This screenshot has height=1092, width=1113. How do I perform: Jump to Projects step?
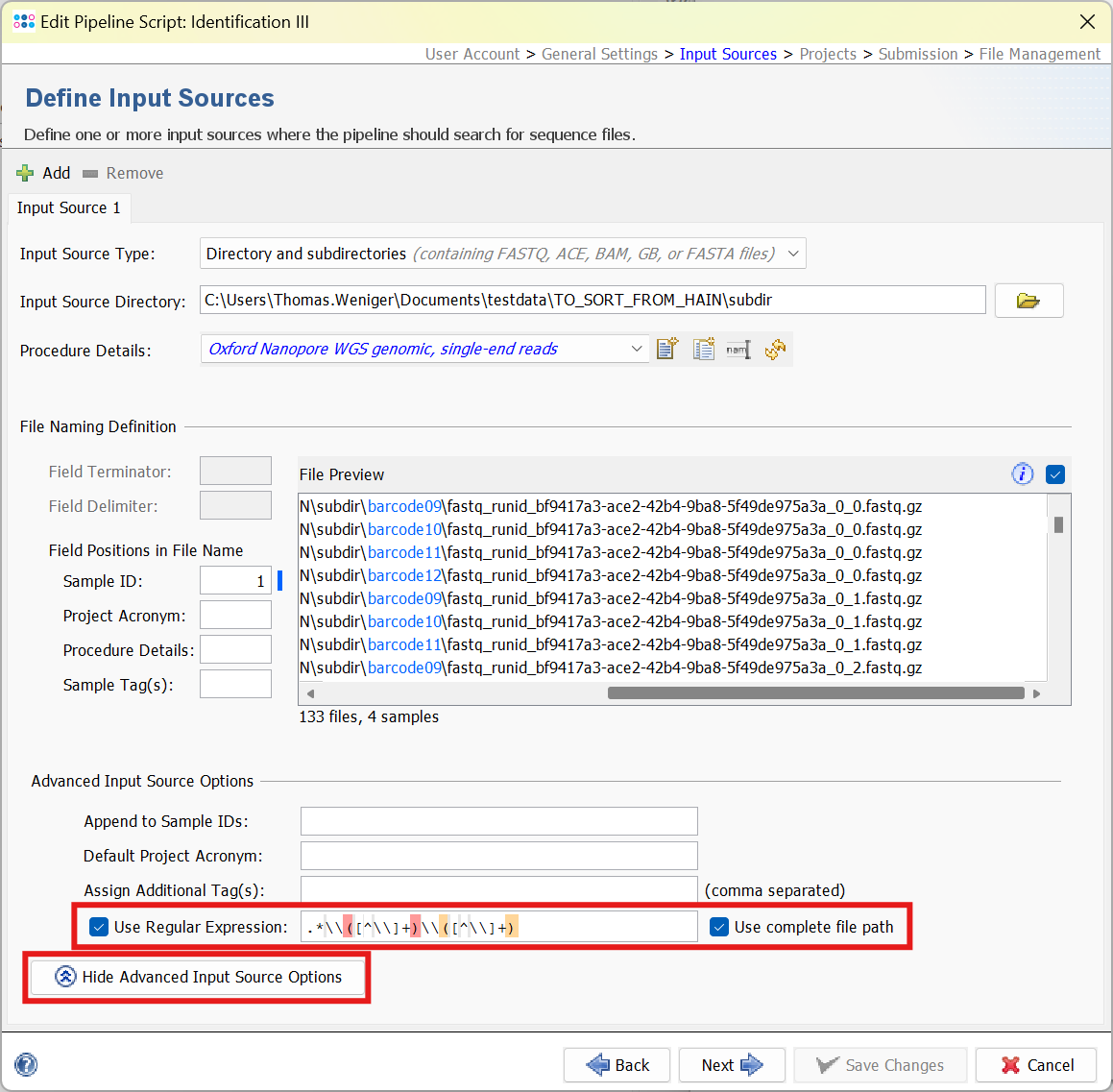[x=828, y=54]
